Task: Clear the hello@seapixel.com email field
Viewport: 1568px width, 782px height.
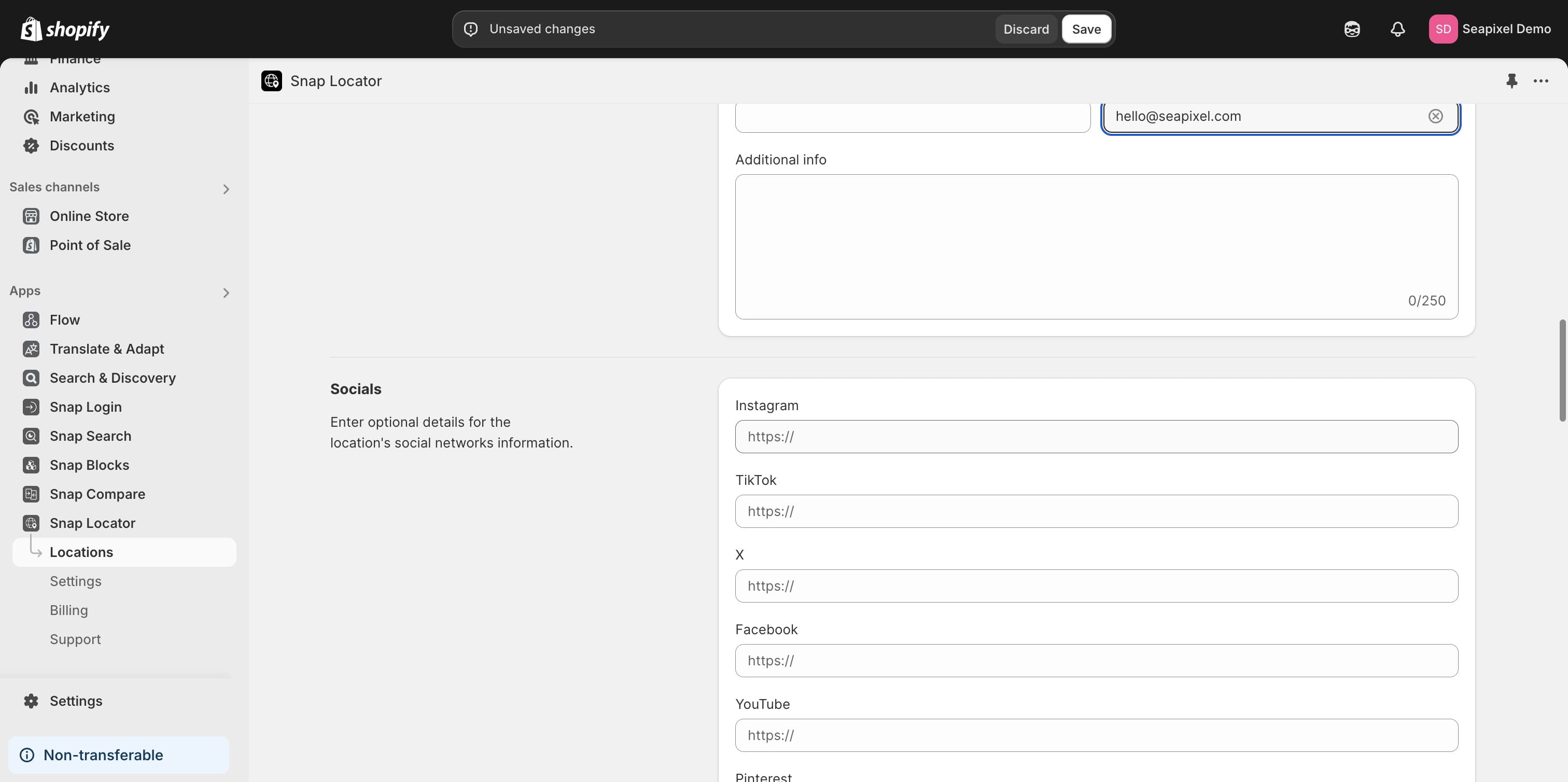Action: [x=1436, y=116]
